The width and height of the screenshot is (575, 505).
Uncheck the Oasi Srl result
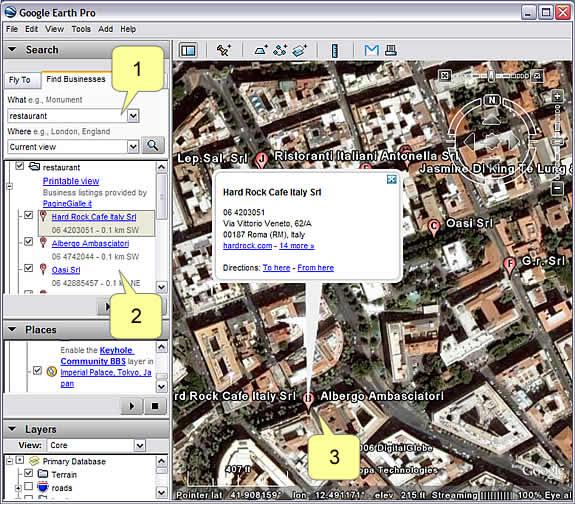click(x=28, y=268)
